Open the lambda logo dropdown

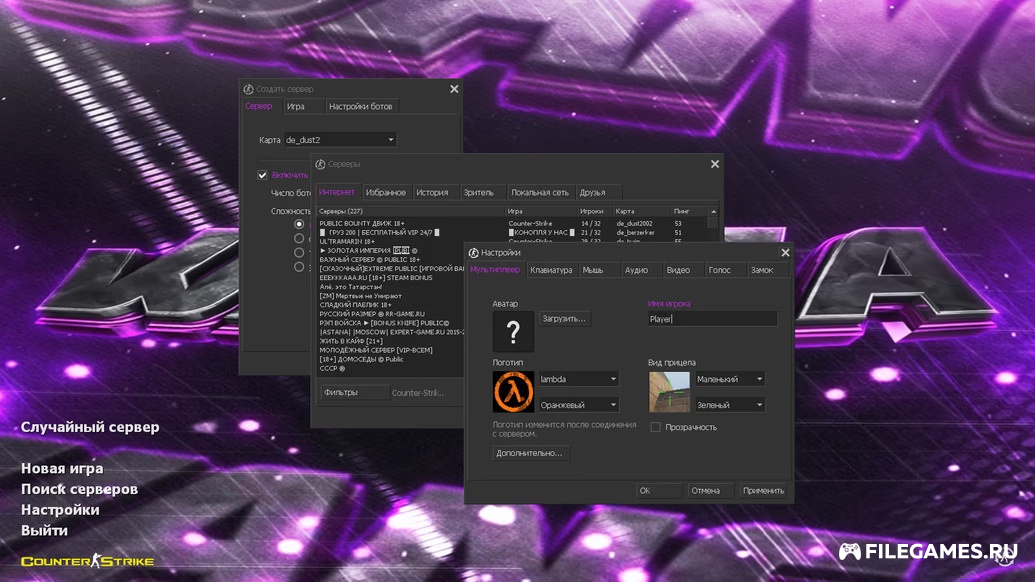(x=578, y=379)
